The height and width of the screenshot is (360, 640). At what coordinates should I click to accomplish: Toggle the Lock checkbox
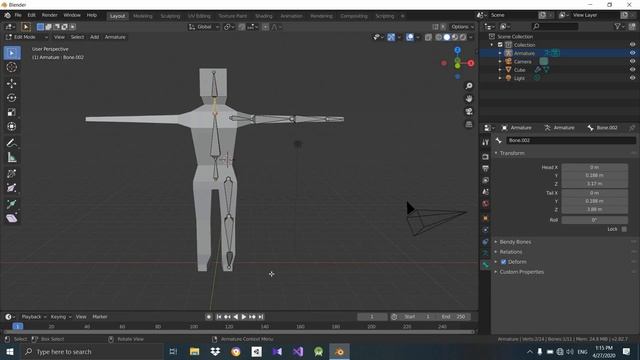pos(624,229)
